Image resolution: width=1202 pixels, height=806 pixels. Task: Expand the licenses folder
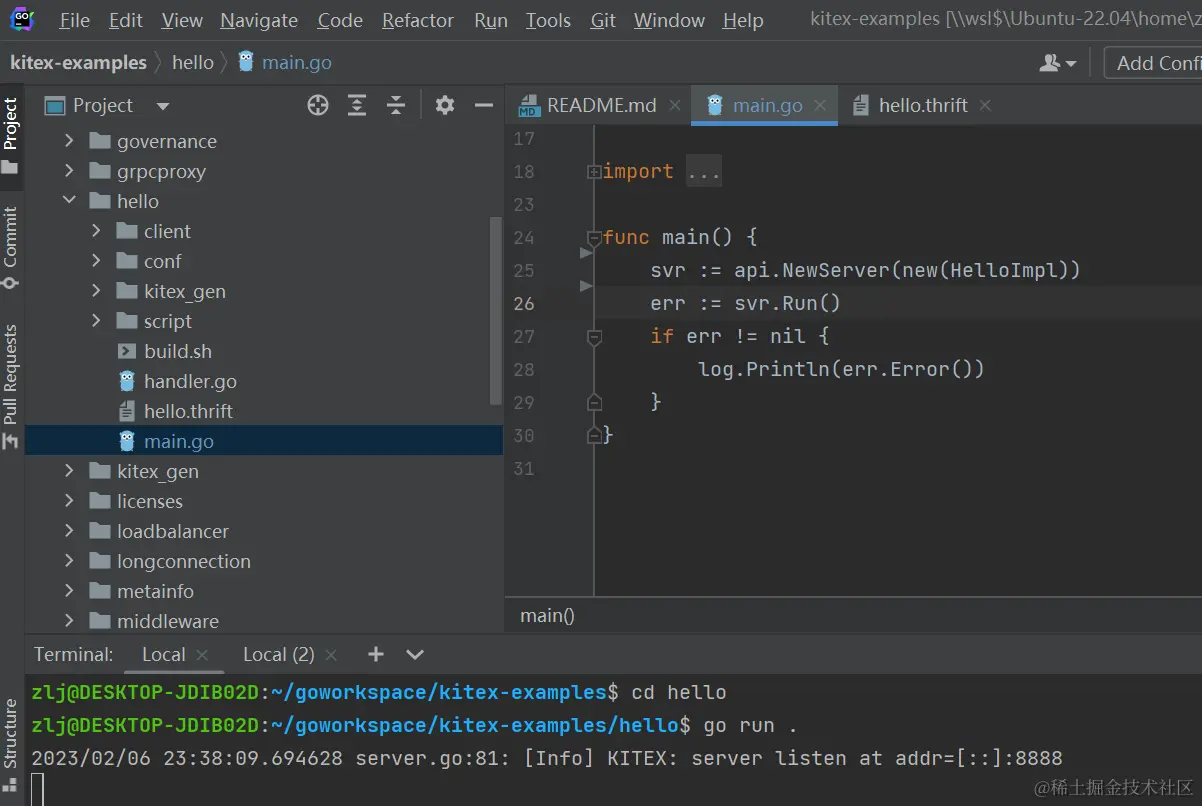[x=69, y=501]
